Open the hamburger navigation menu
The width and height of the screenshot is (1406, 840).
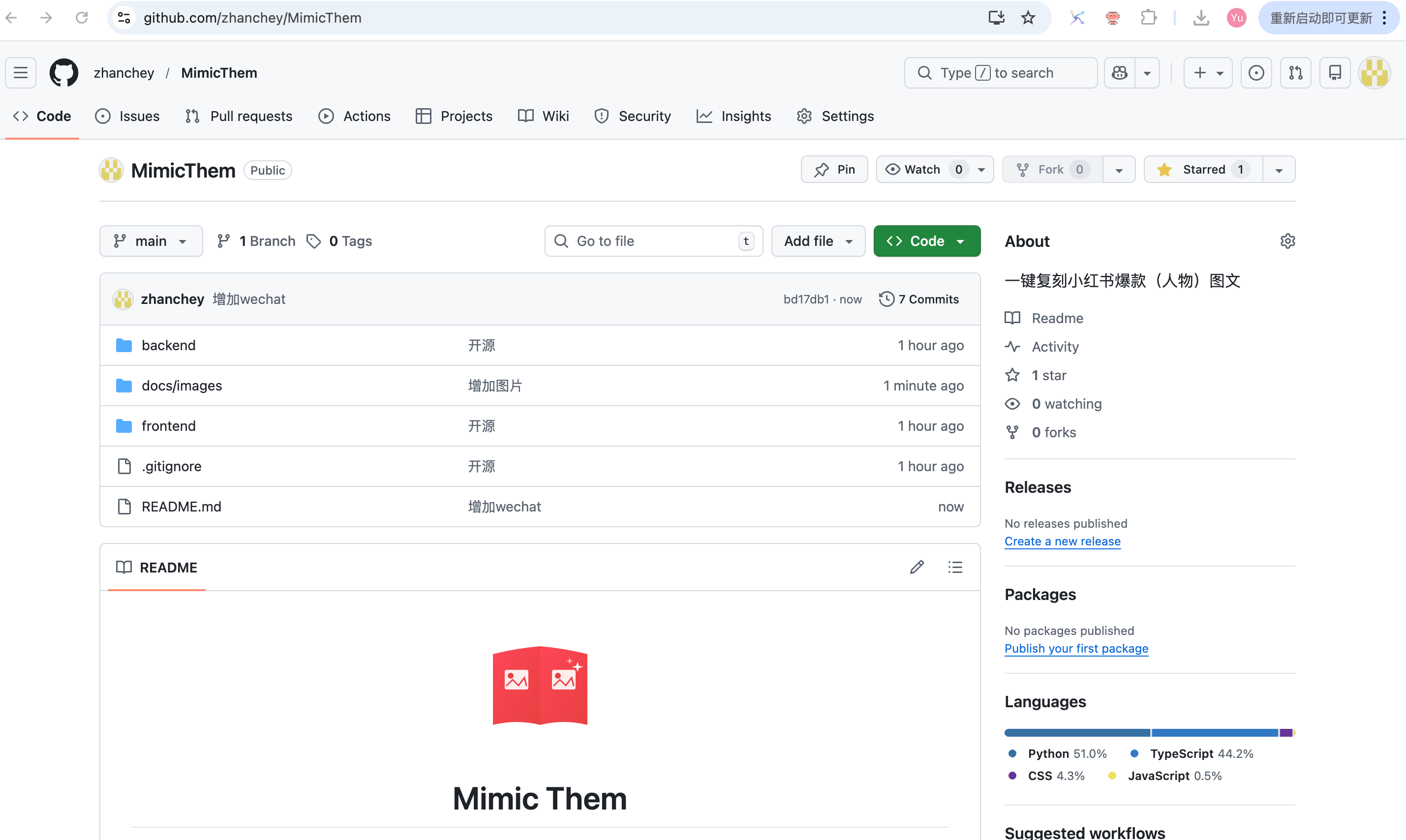(x=21, y=72)
